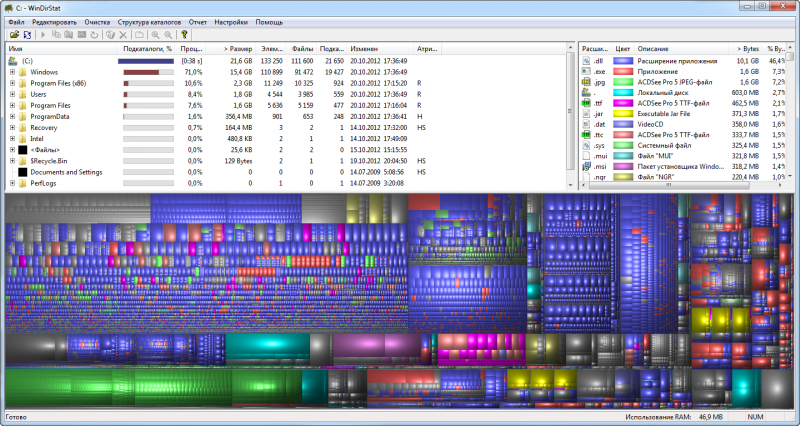Click the (C:) drive icon in tree
800x426 pixels.
tap(13, 61)
